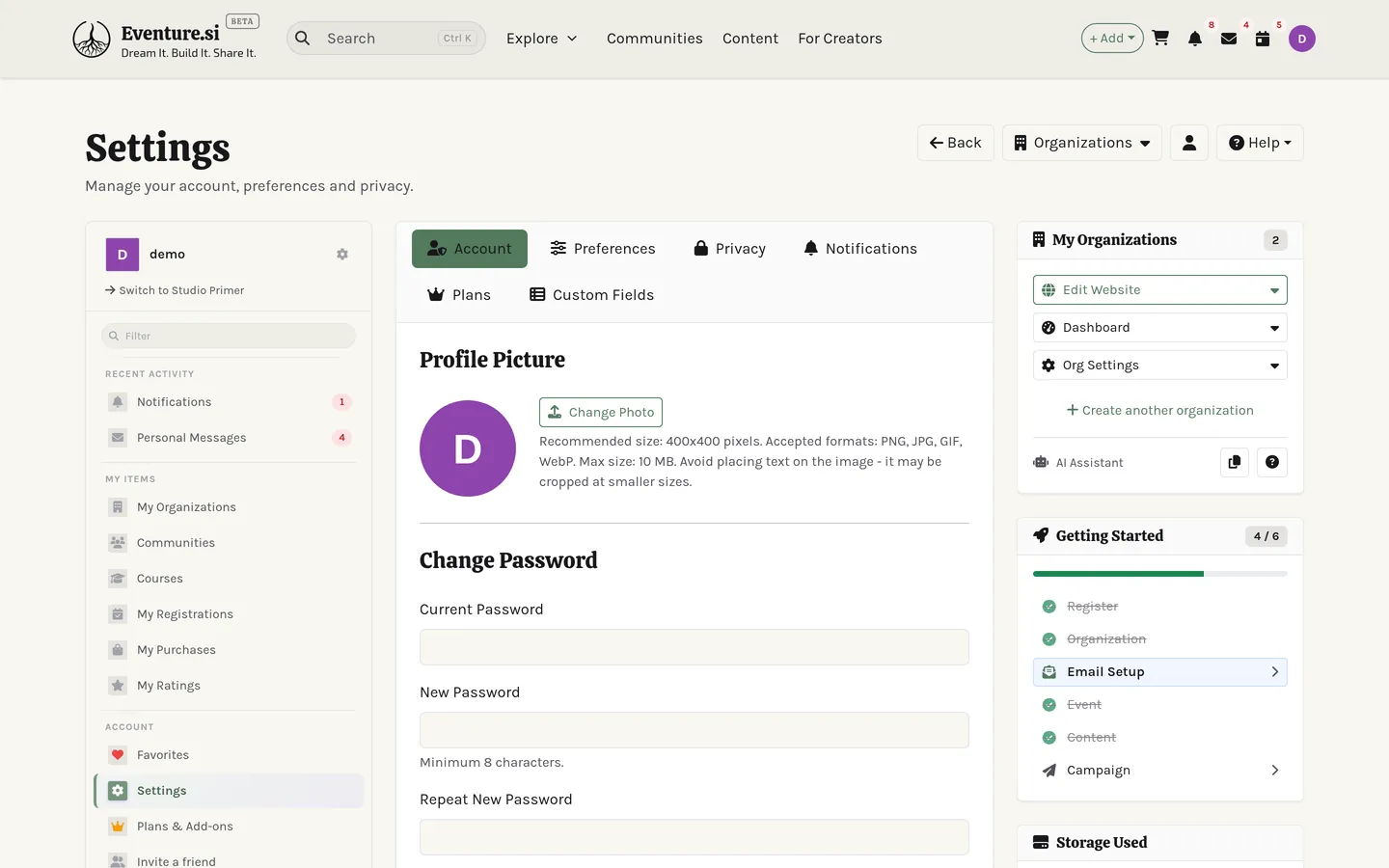Switch to the Preferences tab
This screenshot has height=868, width=1389.
point(603,249)
